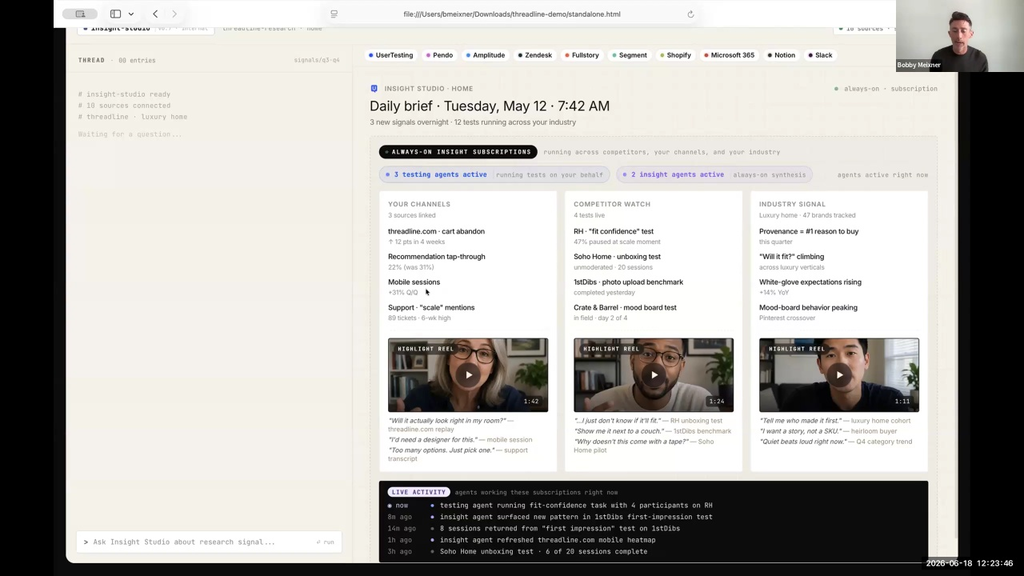The image size is (1024, 576).
Task: Open the Shopify source chip
Action: [675, 56]
